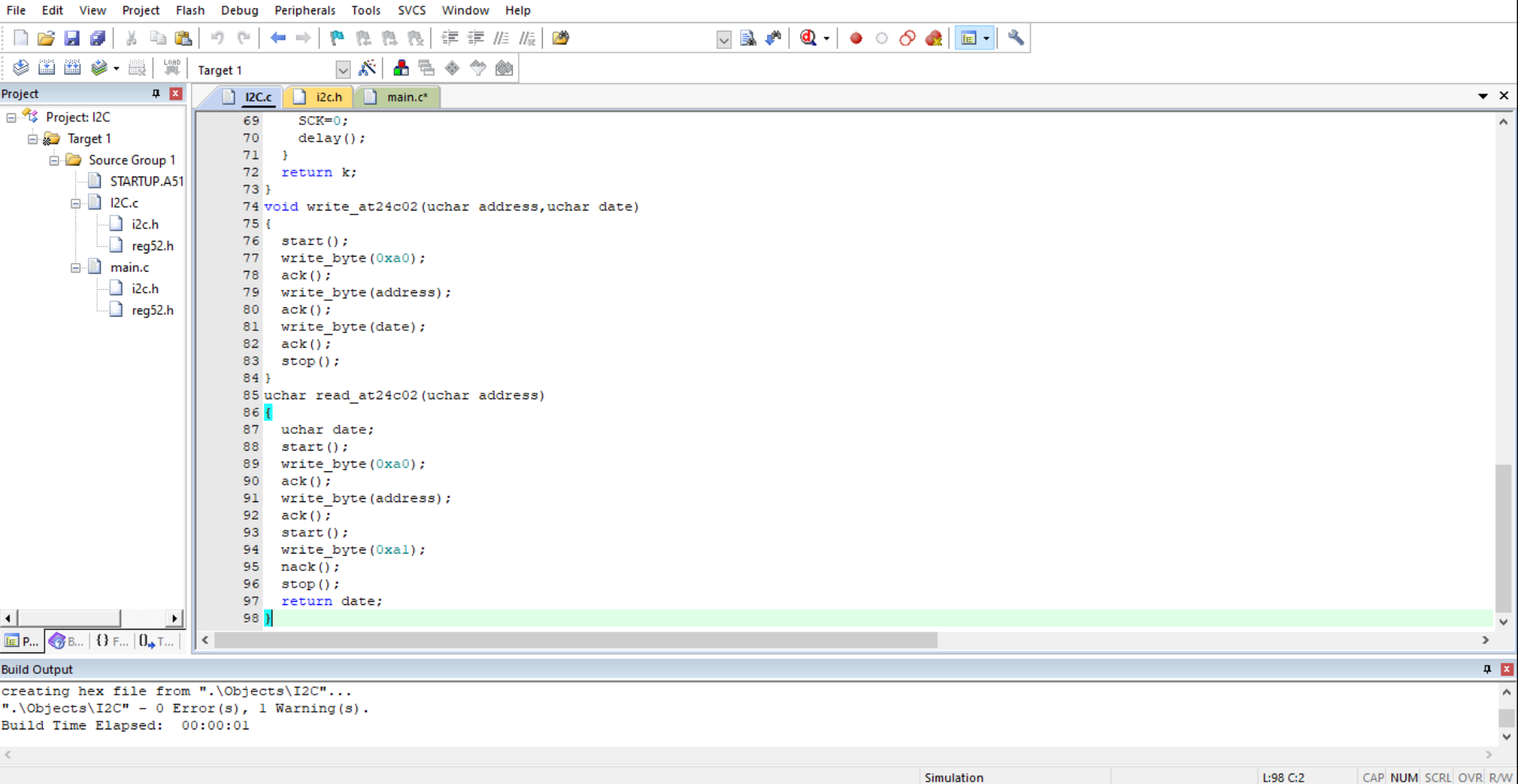Collapse the I2C.c file node
The width and height of the screenshot is (1518, 784).
75,204
